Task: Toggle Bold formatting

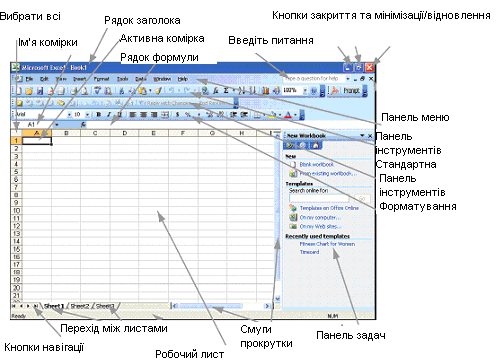Action: [x=99, y=115]
